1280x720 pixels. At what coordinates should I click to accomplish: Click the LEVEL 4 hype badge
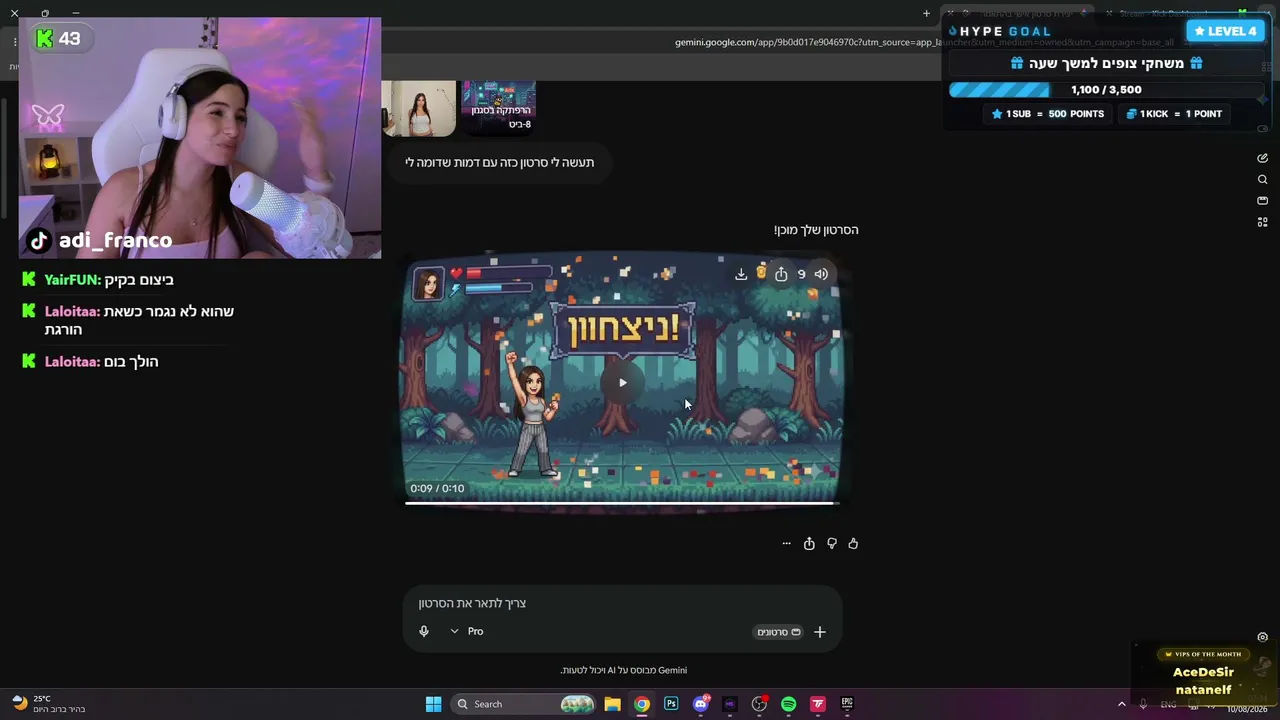pyautogui.click(x=1225, y=31)
